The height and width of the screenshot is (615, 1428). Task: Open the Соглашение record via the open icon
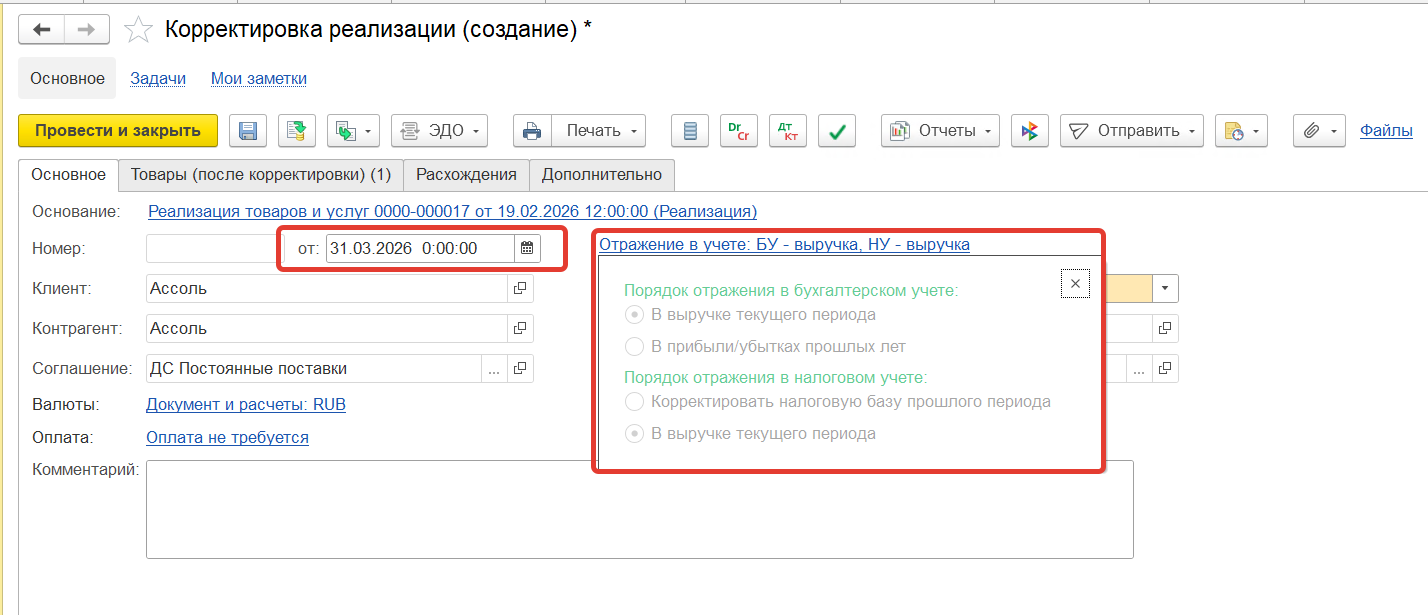[x=521, y=369]
